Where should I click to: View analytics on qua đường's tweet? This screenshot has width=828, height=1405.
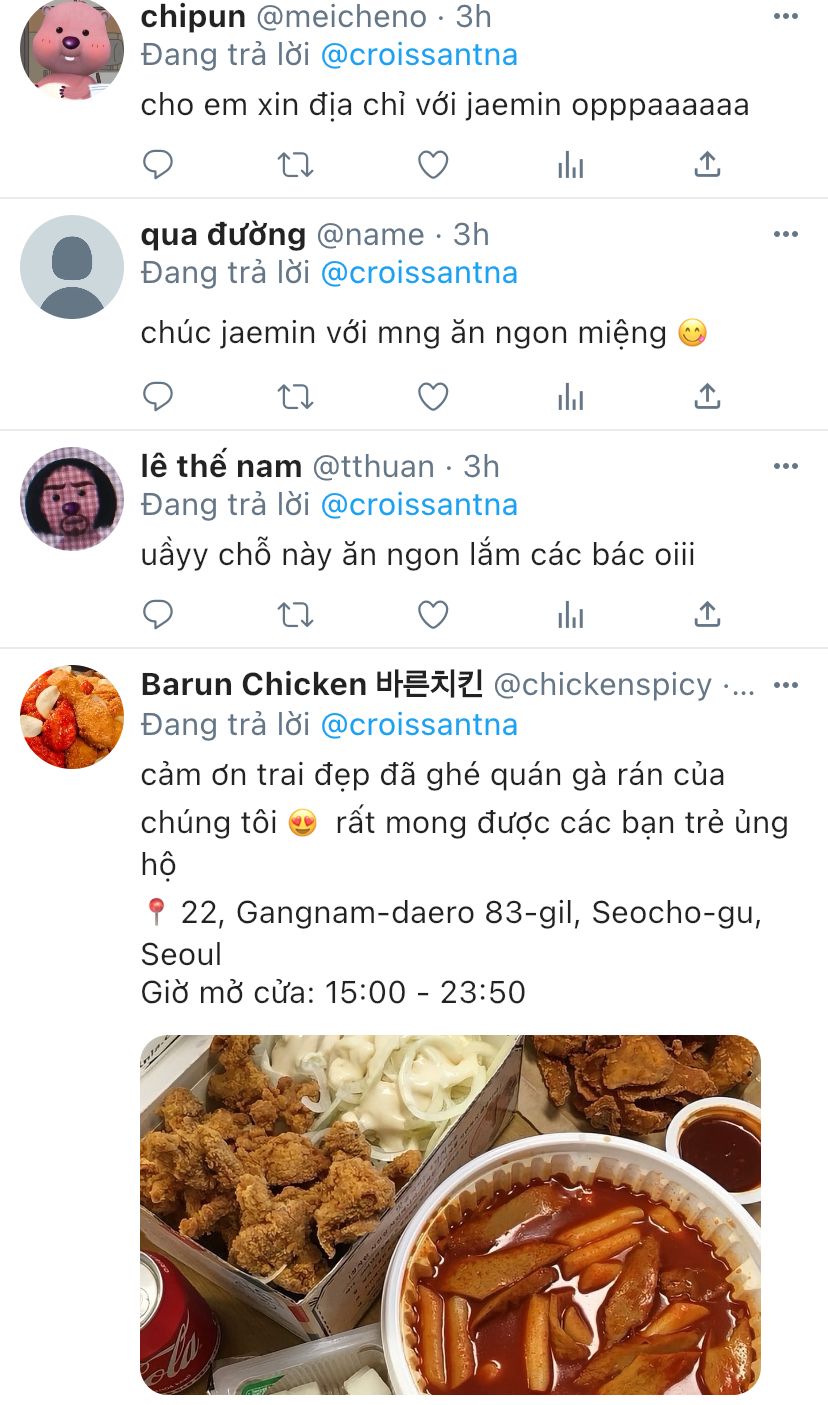coord(570,397)
